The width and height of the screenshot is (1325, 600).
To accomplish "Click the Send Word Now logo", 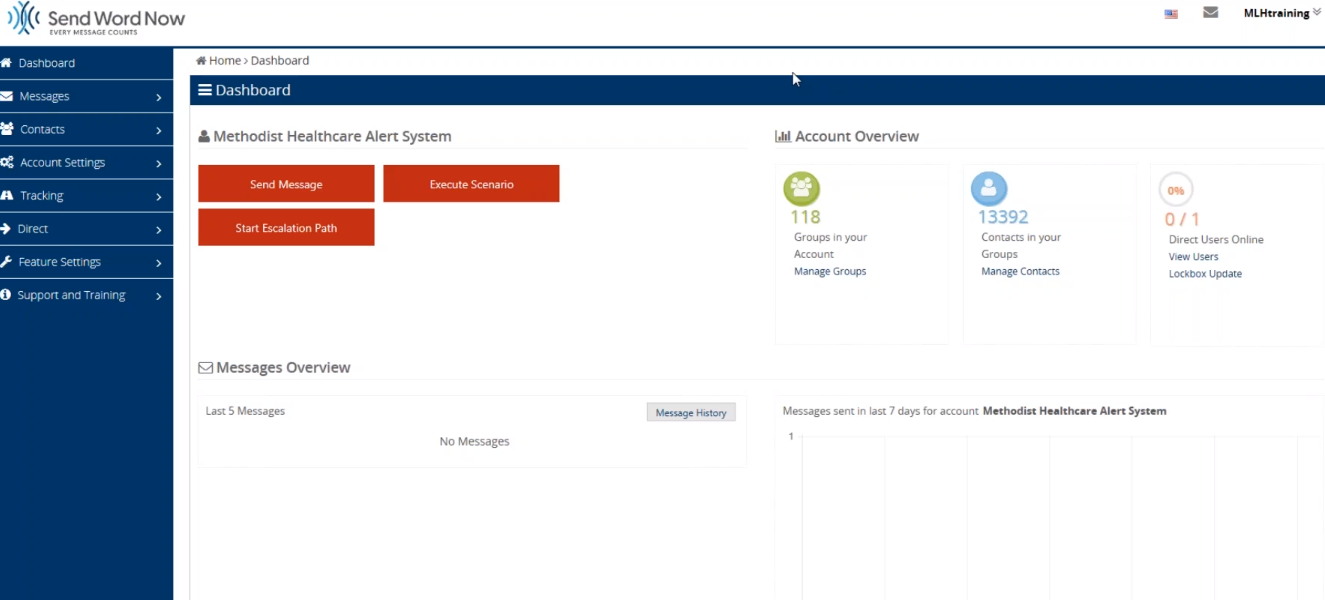I will (x=97, y=20).
